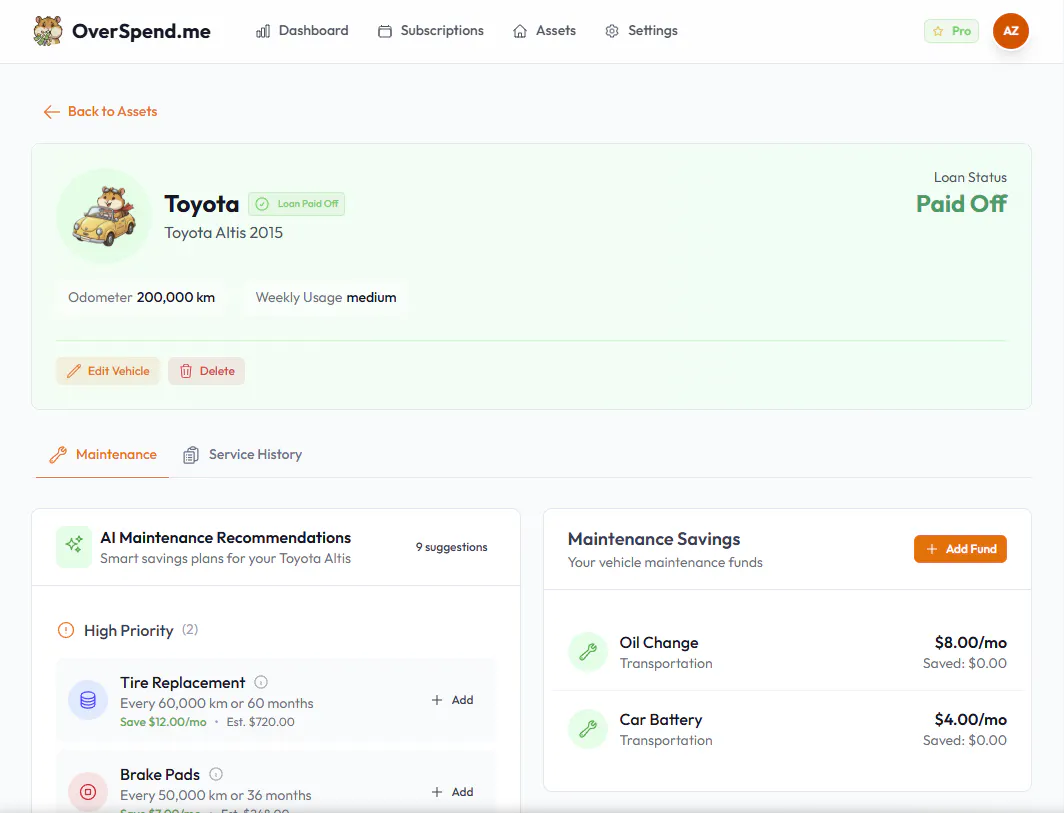This screenshot has width=1064, height=813.
Task: Open Settings from the navigation bar
Action: click(x=641, y=31)
